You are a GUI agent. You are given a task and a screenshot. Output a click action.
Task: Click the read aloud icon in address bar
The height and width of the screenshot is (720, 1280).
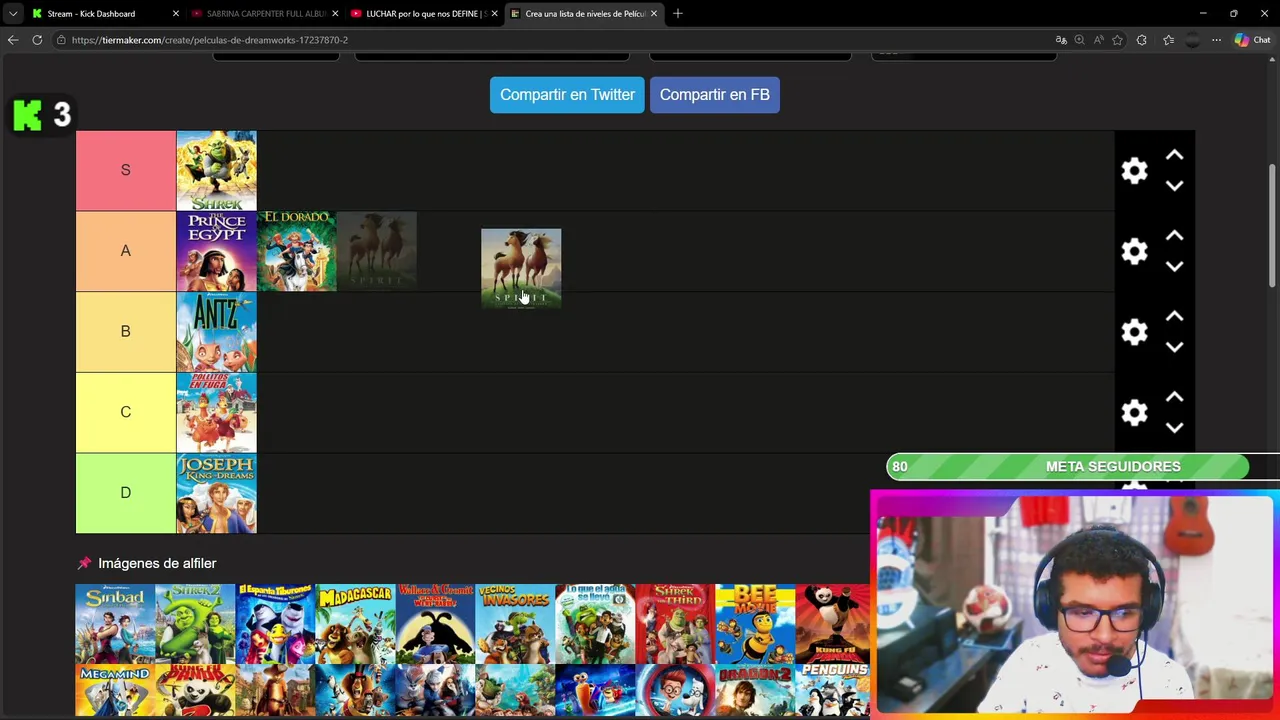pos(1099,40)
